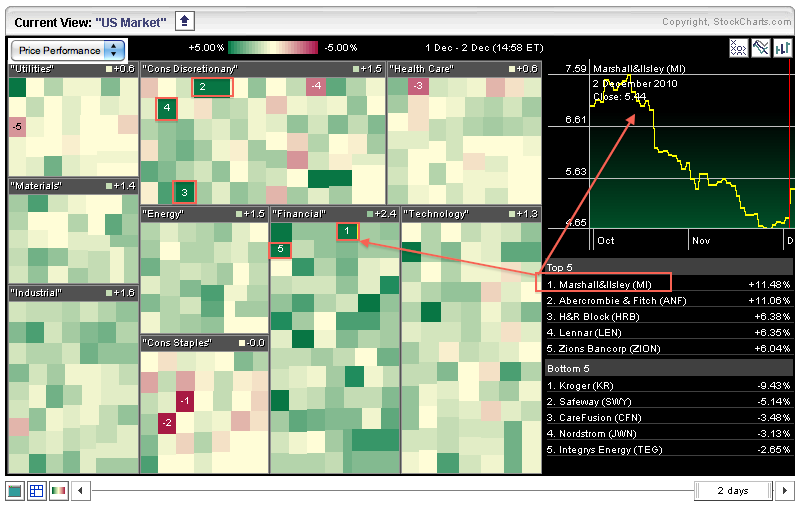Zoom into the Energy sector header
Screen dimensions: 800x505
coord(204,214)
